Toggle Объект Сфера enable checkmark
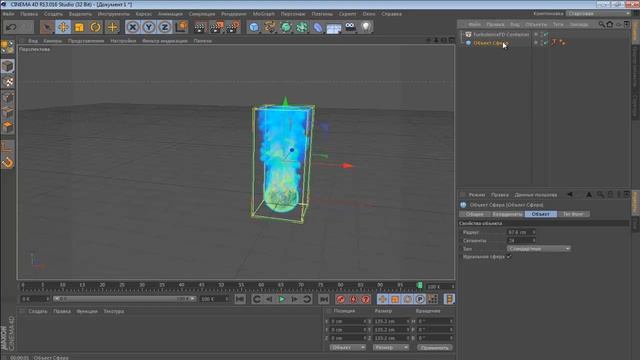This screenshot has height=360, width=640. 545,43
